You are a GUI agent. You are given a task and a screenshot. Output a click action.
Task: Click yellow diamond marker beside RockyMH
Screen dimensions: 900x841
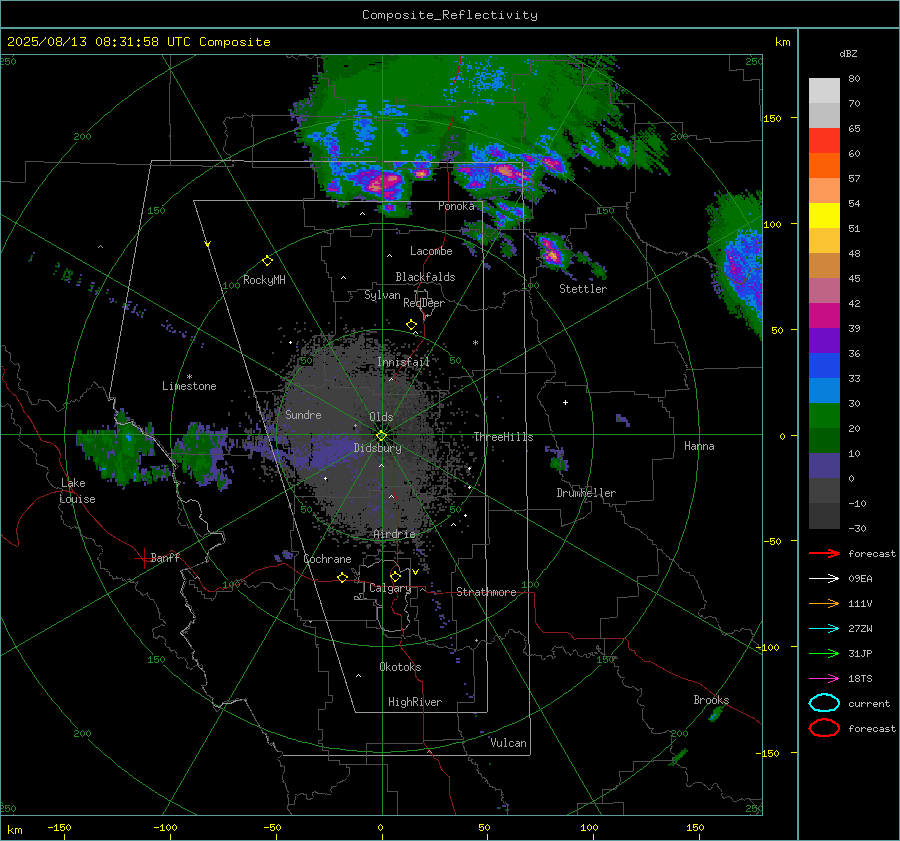[267, 261]
